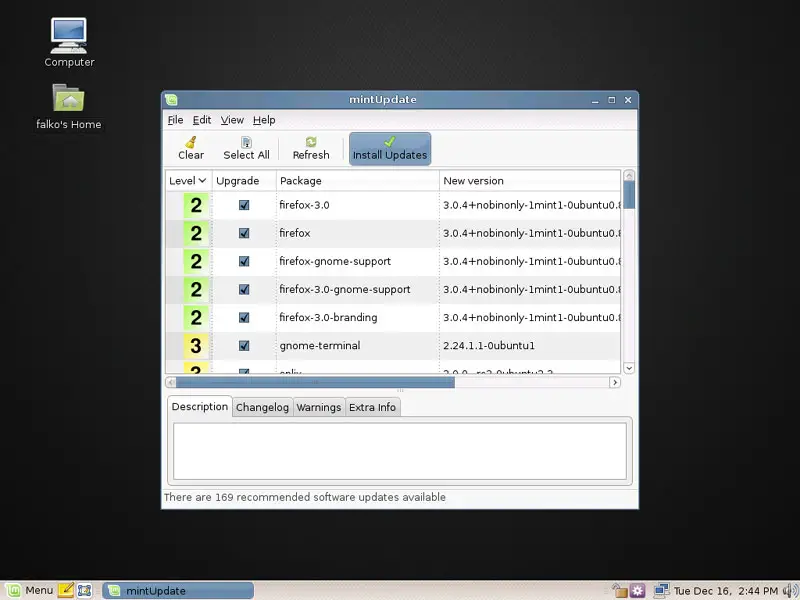Sort the list by the Package column header
Image resolution: width=800 pixels, height=600 pixels.
[357, 181]
